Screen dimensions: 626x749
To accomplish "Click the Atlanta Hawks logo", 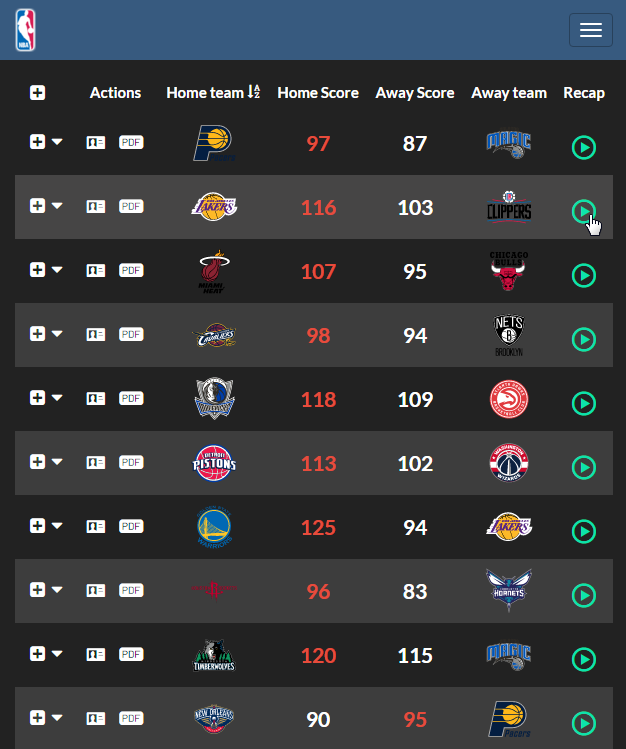I will point(509,400).
